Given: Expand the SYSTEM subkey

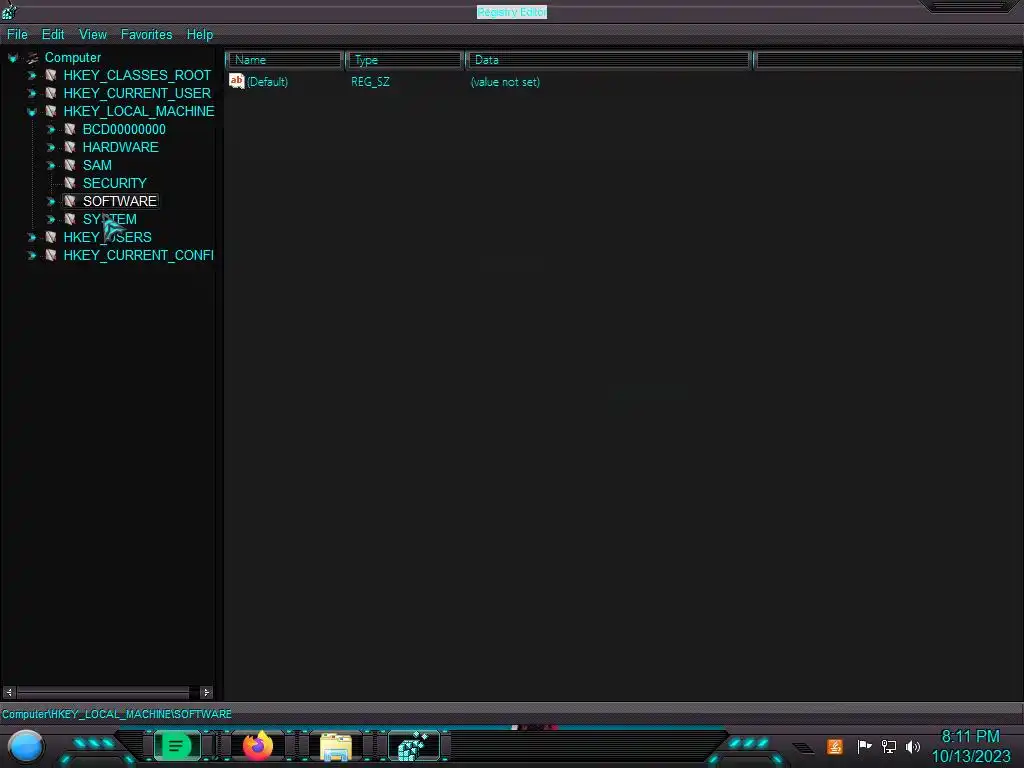Looking at the screenshot, I should point(50,219).
